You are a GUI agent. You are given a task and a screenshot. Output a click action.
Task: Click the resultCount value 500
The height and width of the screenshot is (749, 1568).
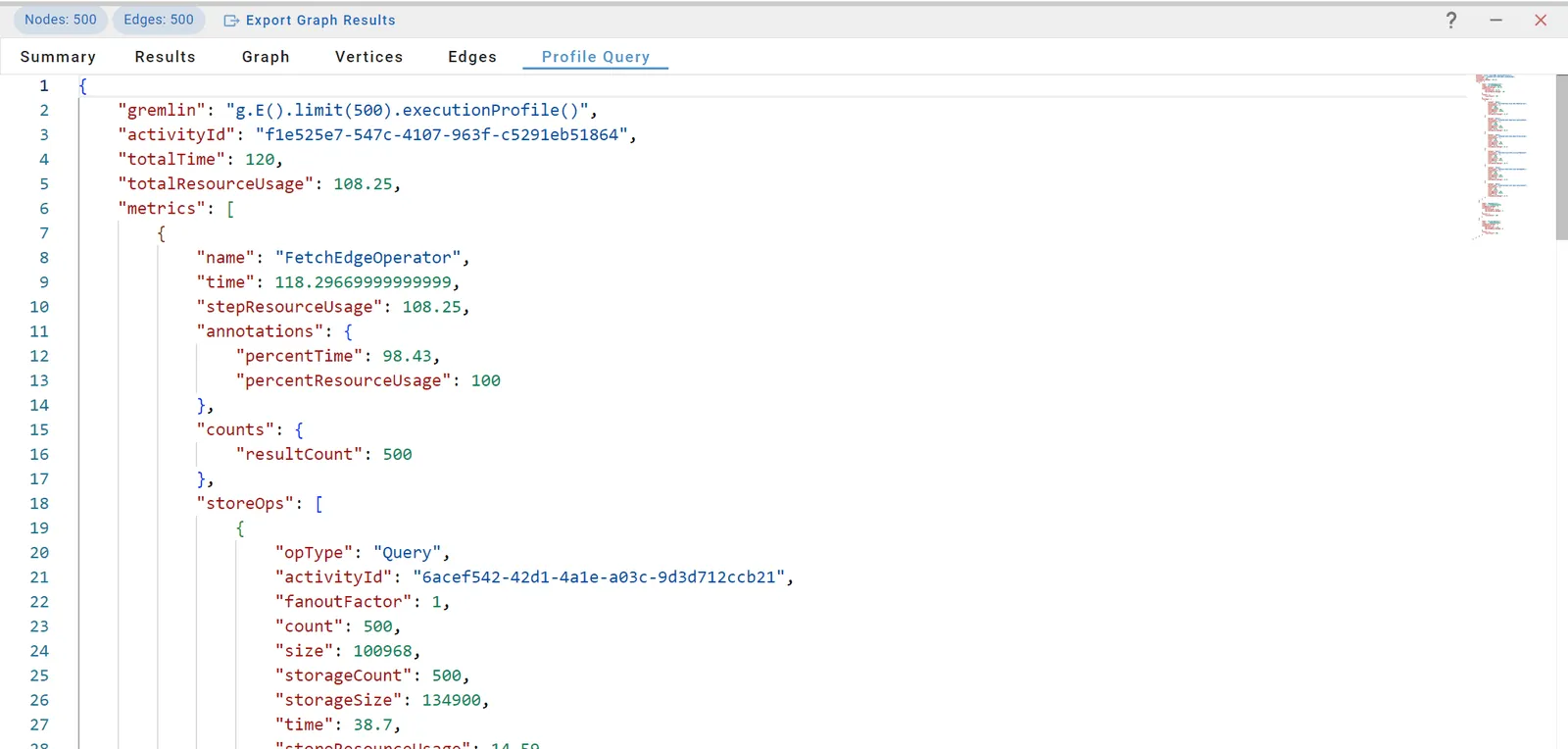point(397,454)
